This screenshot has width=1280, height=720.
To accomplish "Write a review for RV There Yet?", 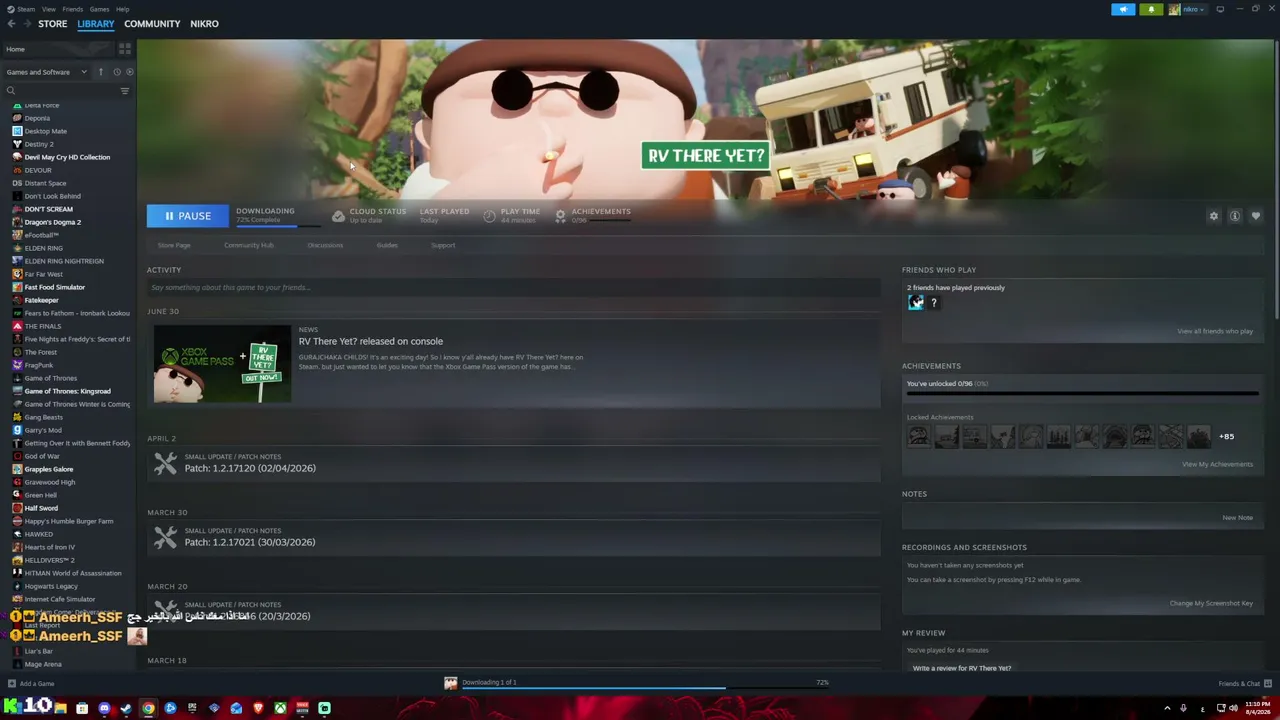I will pos(961,668).
